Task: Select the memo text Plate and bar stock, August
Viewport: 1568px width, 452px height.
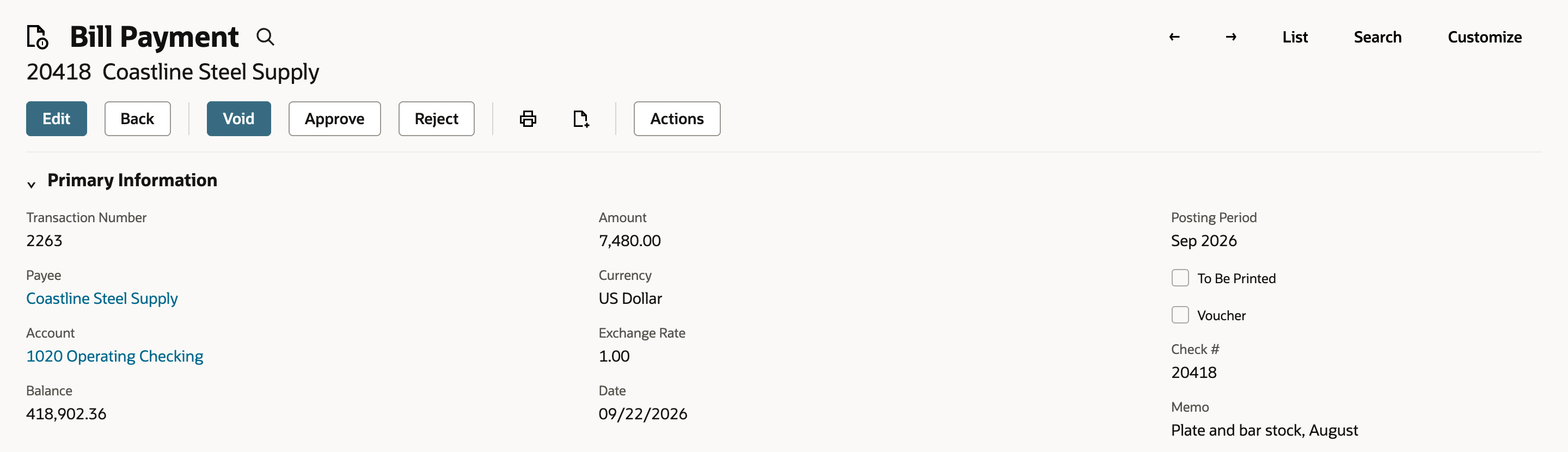Action: point(1264,431)
